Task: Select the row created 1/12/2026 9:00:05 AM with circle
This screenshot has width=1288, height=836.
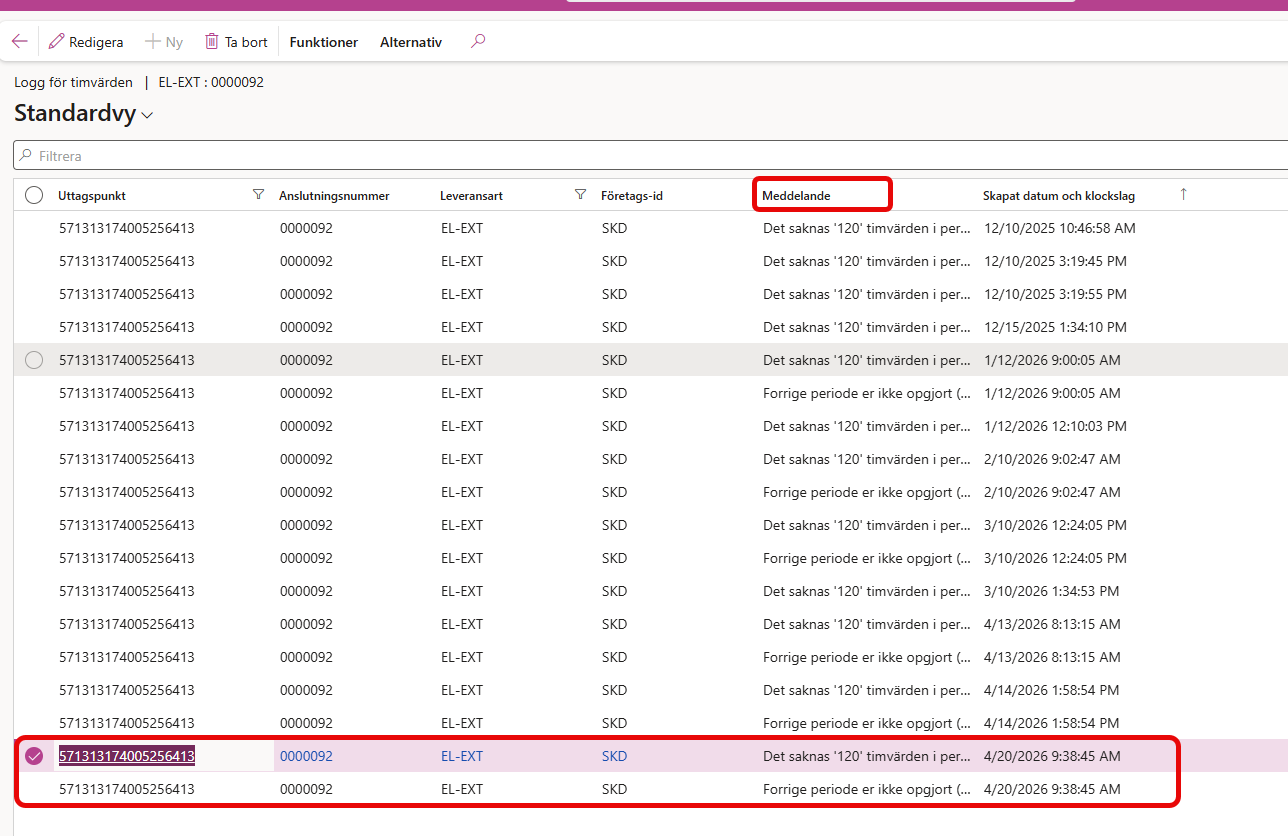Action: [34, 360]
